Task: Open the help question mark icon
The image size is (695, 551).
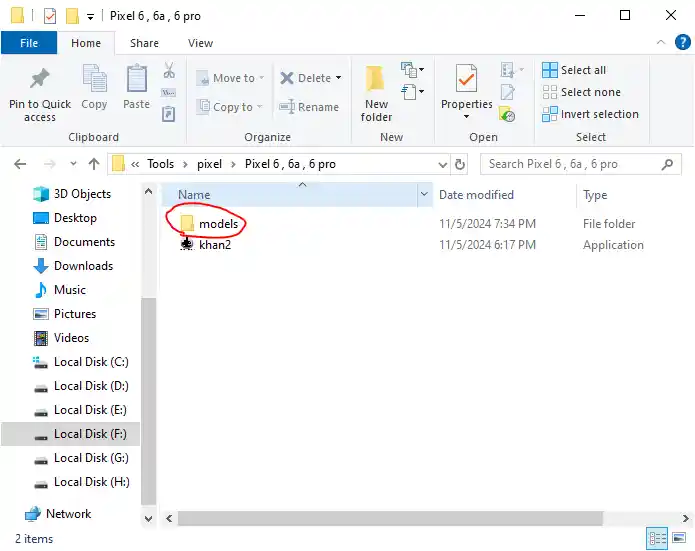Action: coord(683,43)
